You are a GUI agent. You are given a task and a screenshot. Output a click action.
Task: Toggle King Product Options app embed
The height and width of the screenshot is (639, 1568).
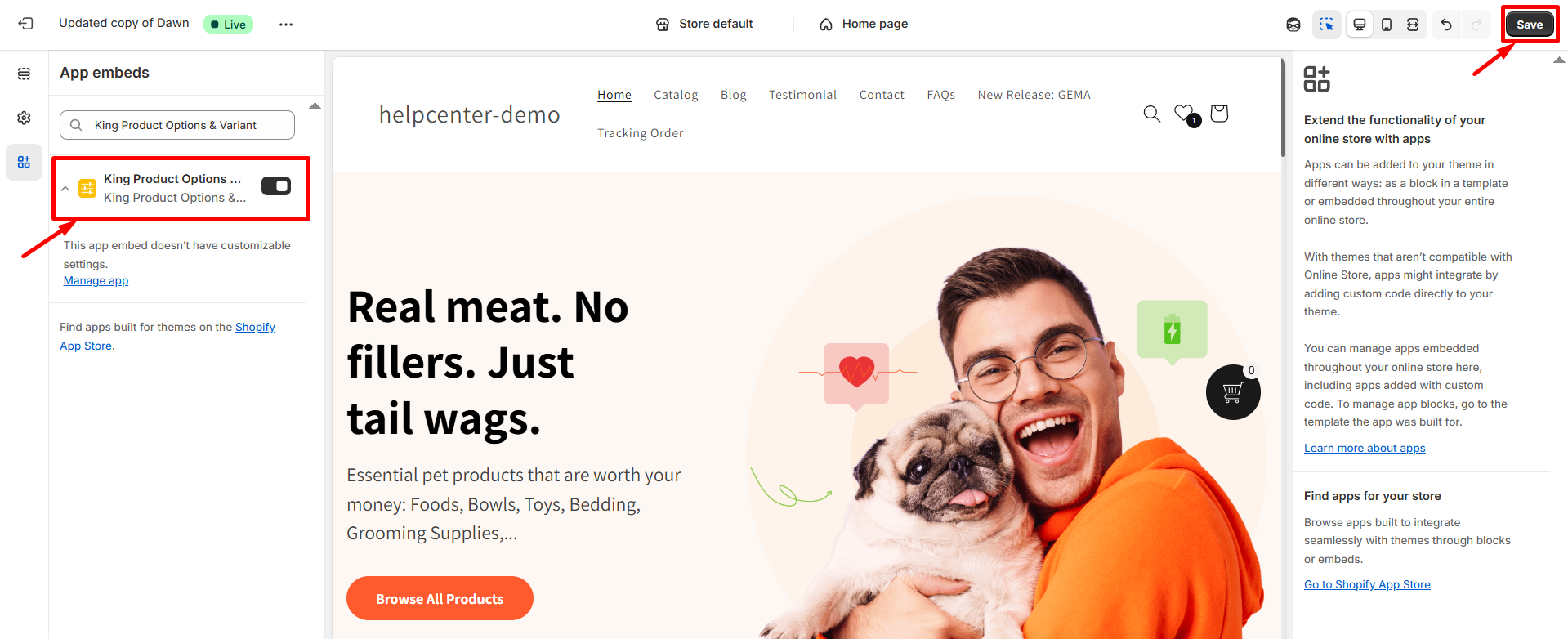tap(276, 186)
